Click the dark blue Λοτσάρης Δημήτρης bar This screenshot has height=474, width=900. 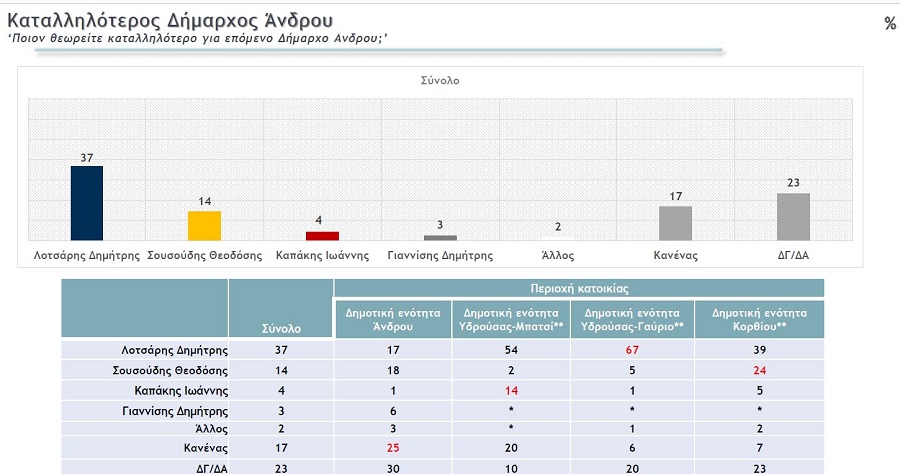click(x=86, y=202)
